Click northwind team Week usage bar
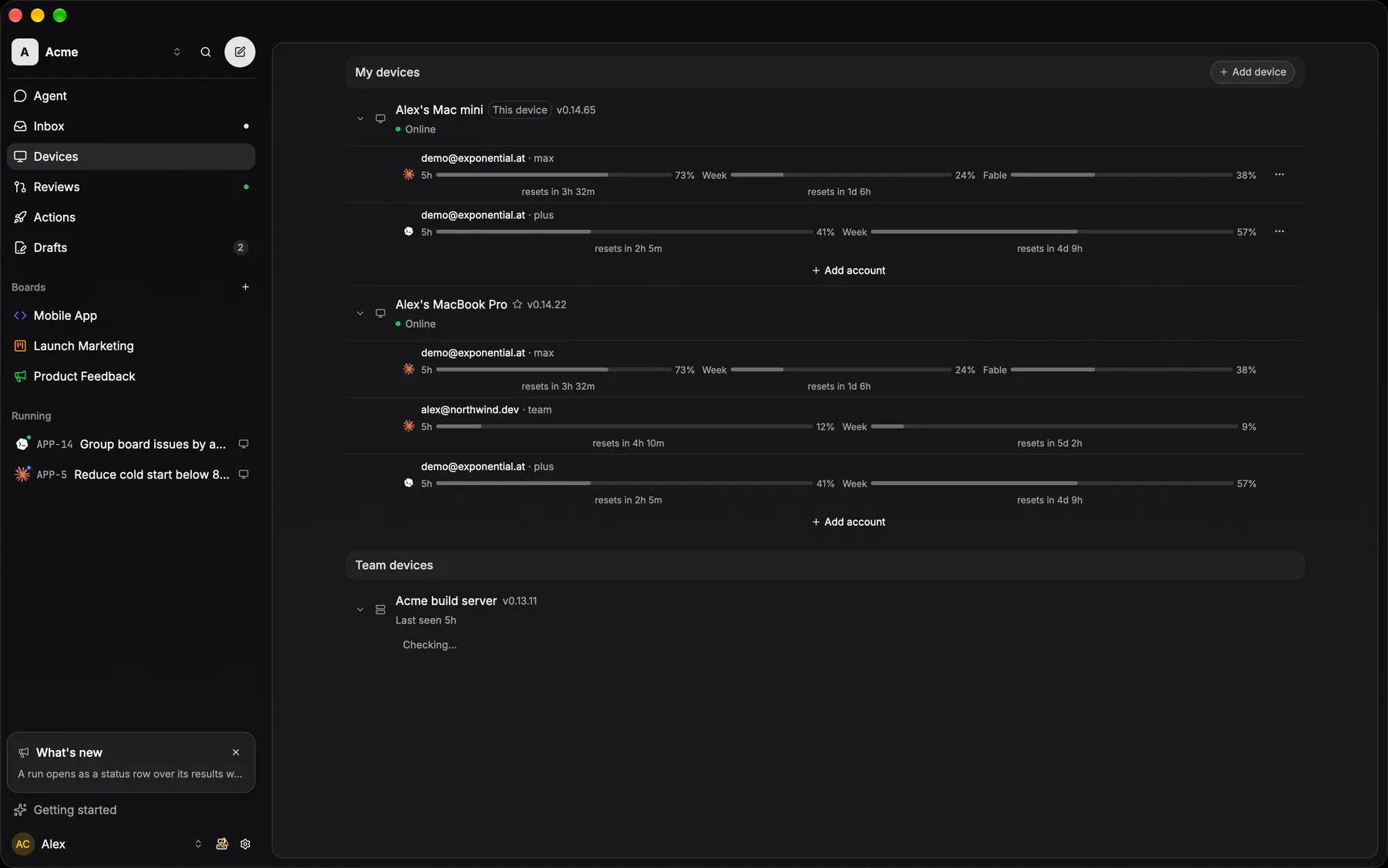 click(1053, 426)
